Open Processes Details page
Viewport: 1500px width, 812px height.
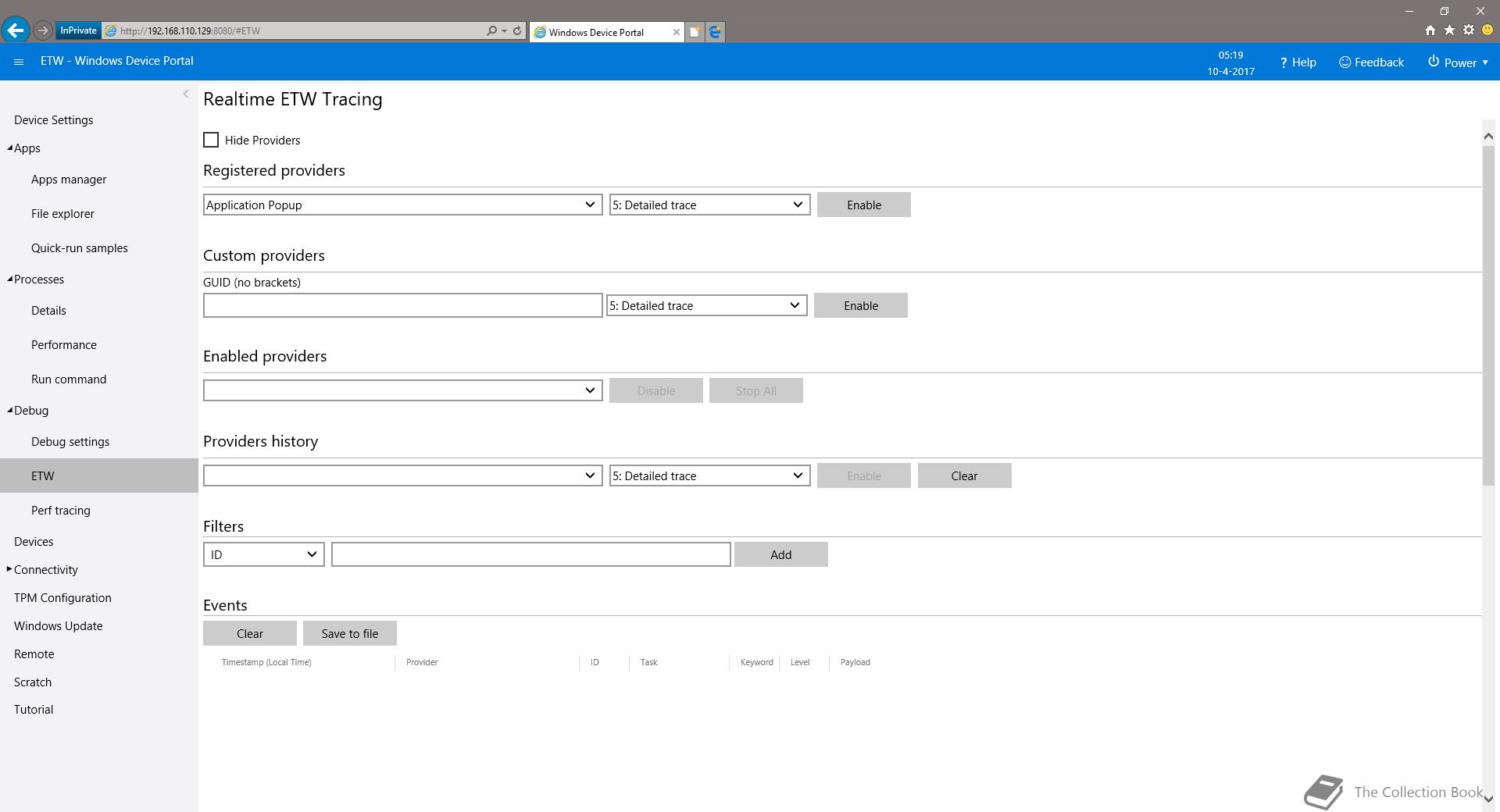(x=48, y=310)
